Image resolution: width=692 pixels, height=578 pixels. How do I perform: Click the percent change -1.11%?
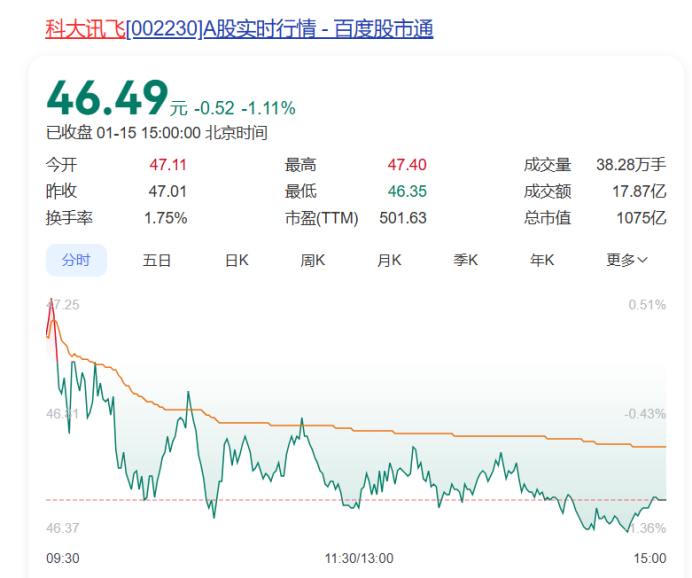268,108
